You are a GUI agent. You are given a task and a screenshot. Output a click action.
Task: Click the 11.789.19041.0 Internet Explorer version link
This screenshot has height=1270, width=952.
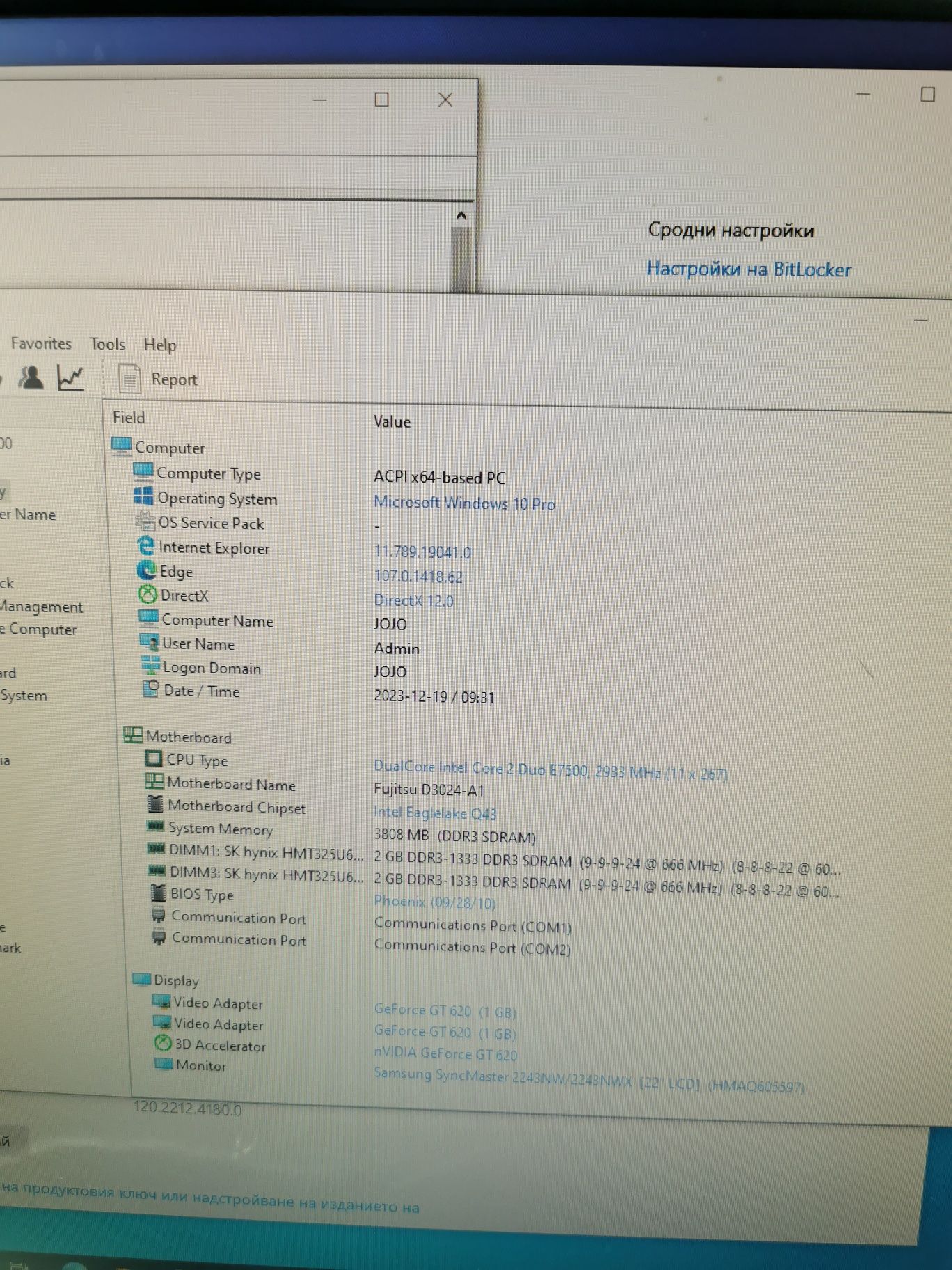click(x=422, y=552)
